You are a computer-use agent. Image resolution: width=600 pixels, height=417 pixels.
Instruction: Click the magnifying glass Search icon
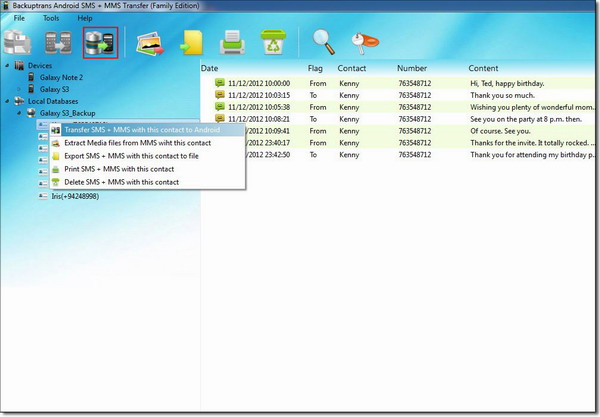(x=324, y=42)
